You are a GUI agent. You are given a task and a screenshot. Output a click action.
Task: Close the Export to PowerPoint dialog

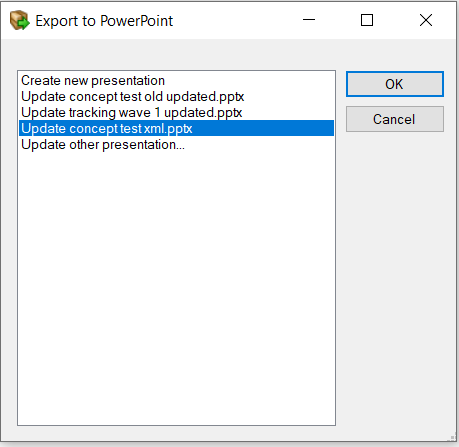coord(426,20)
